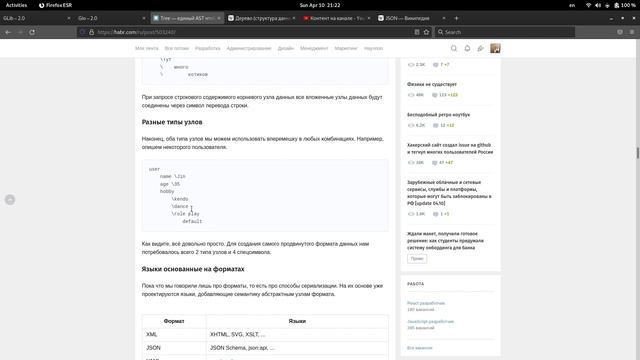Open the user avatar profile menu
Viewport: 640px width, 360px height.
(x=495, y=48)
